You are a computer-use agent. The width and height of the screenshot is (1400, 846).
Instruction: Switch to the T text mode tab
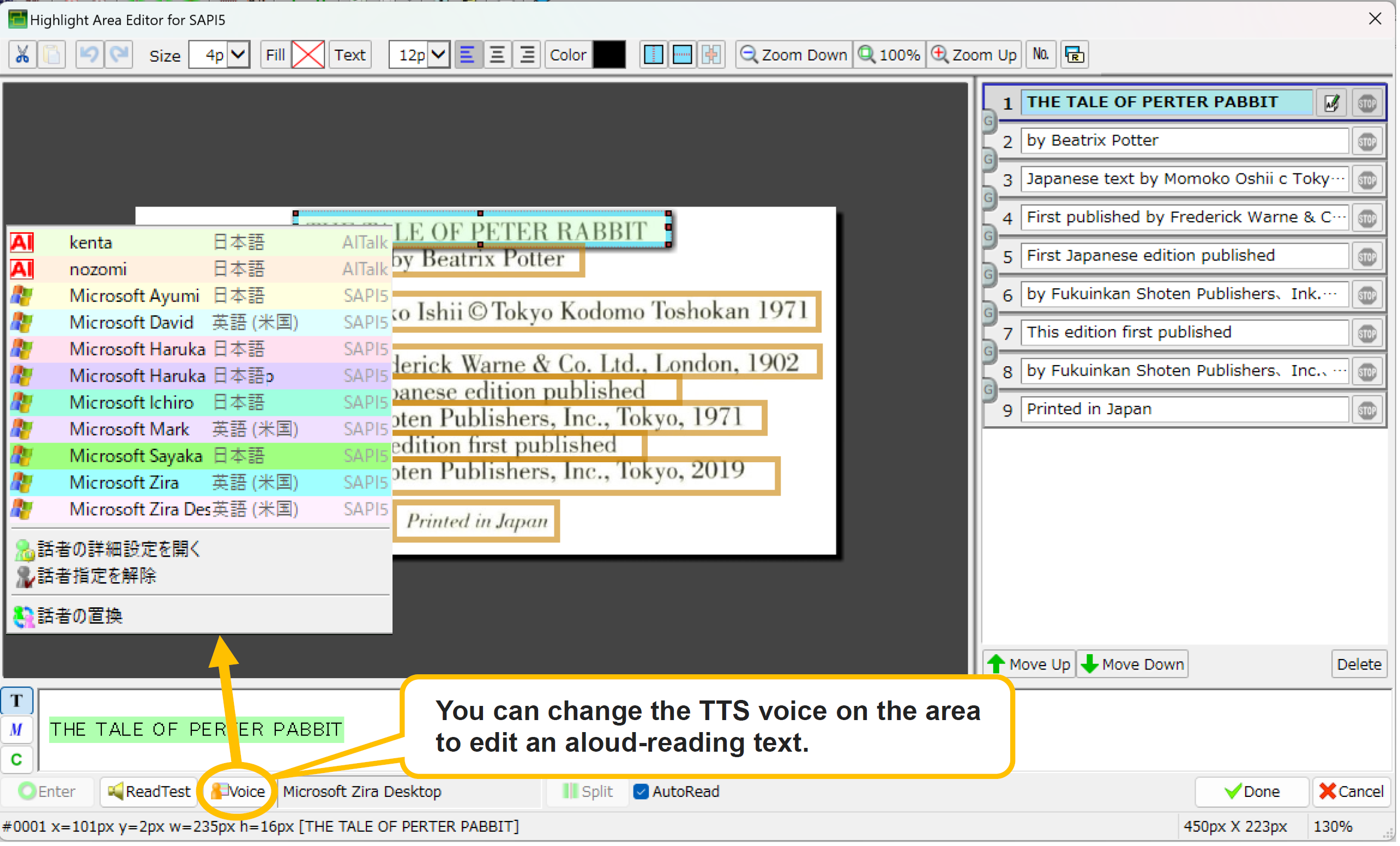point(16,701)
